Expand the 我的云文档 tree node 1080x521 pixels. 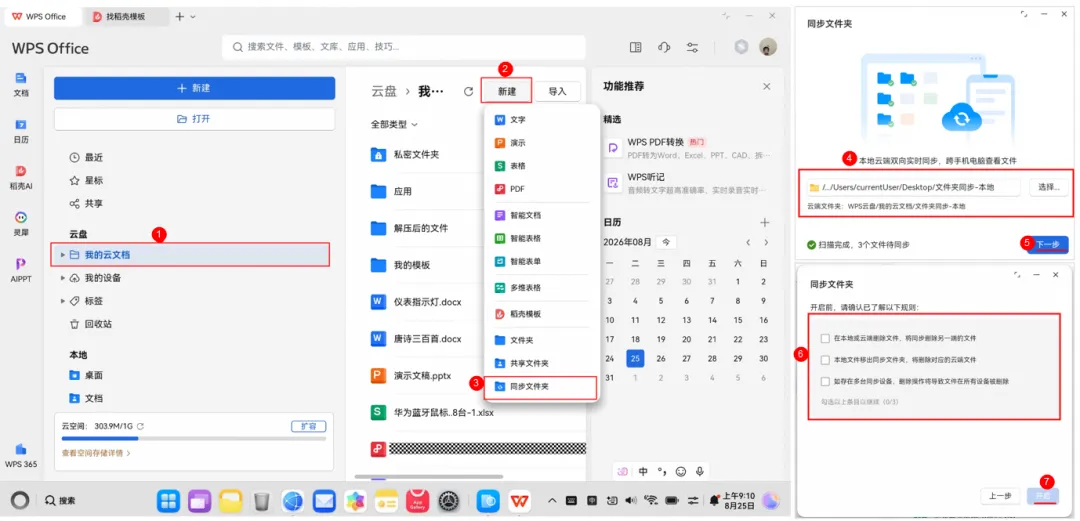[x=63, y=255]
